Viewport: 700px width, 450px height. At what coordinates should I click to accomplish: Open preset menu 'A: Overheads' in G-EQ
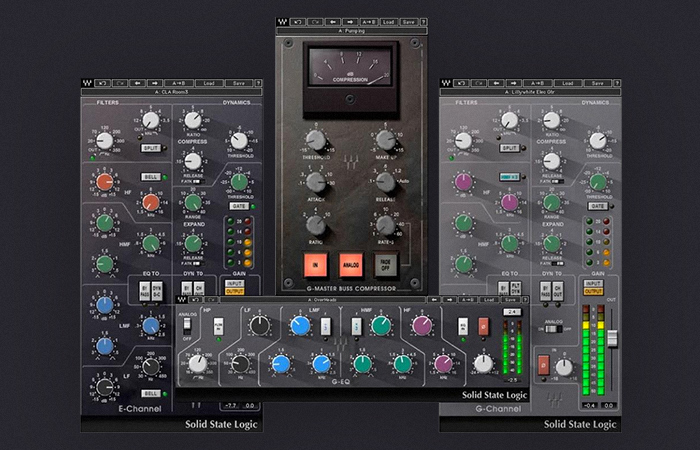click(323, 300)
